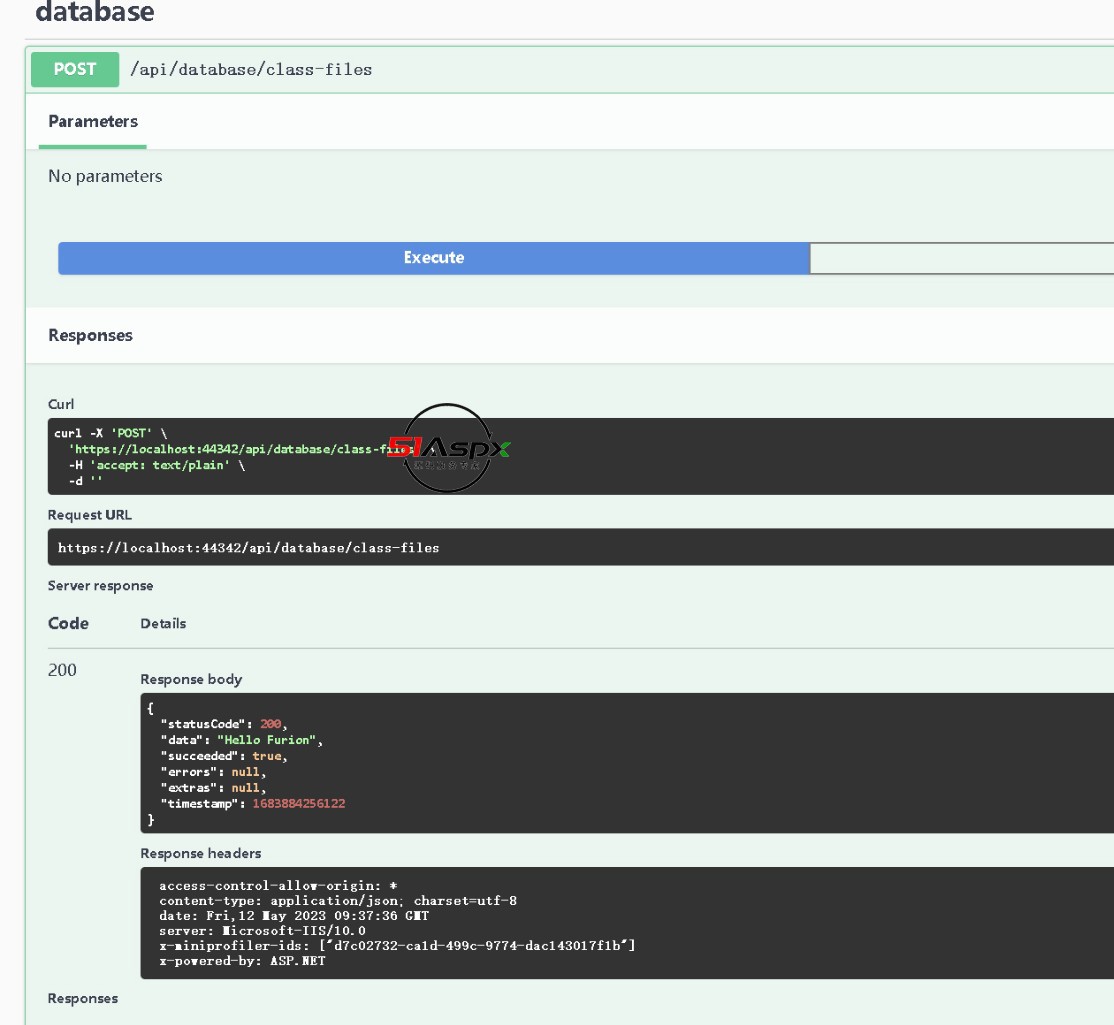Click the timestamp value 1683884256122
The height and width of the screenshot is (1025, 1114).
pyautogui.click(x=299, y=804)
